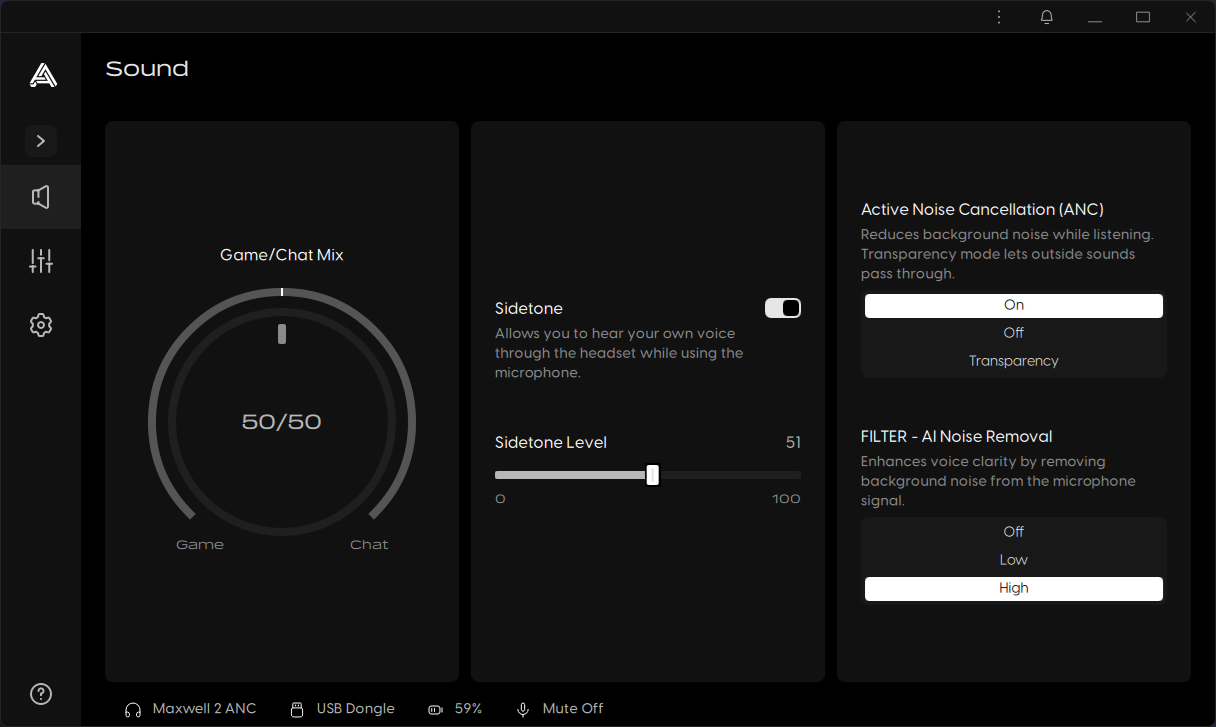Select ANC On option

1014,305
